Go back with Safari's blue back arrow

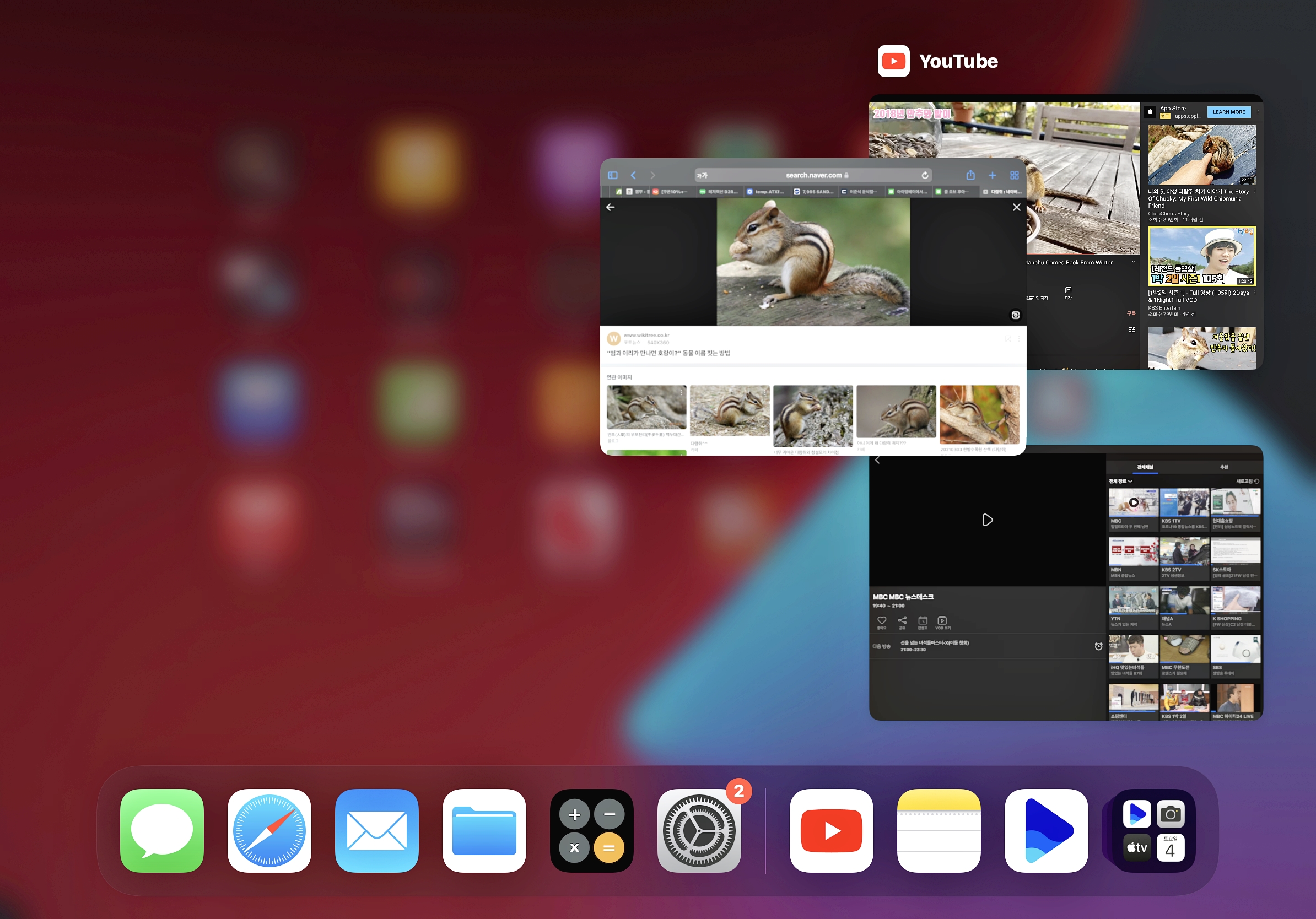click(x=633, y=175)
